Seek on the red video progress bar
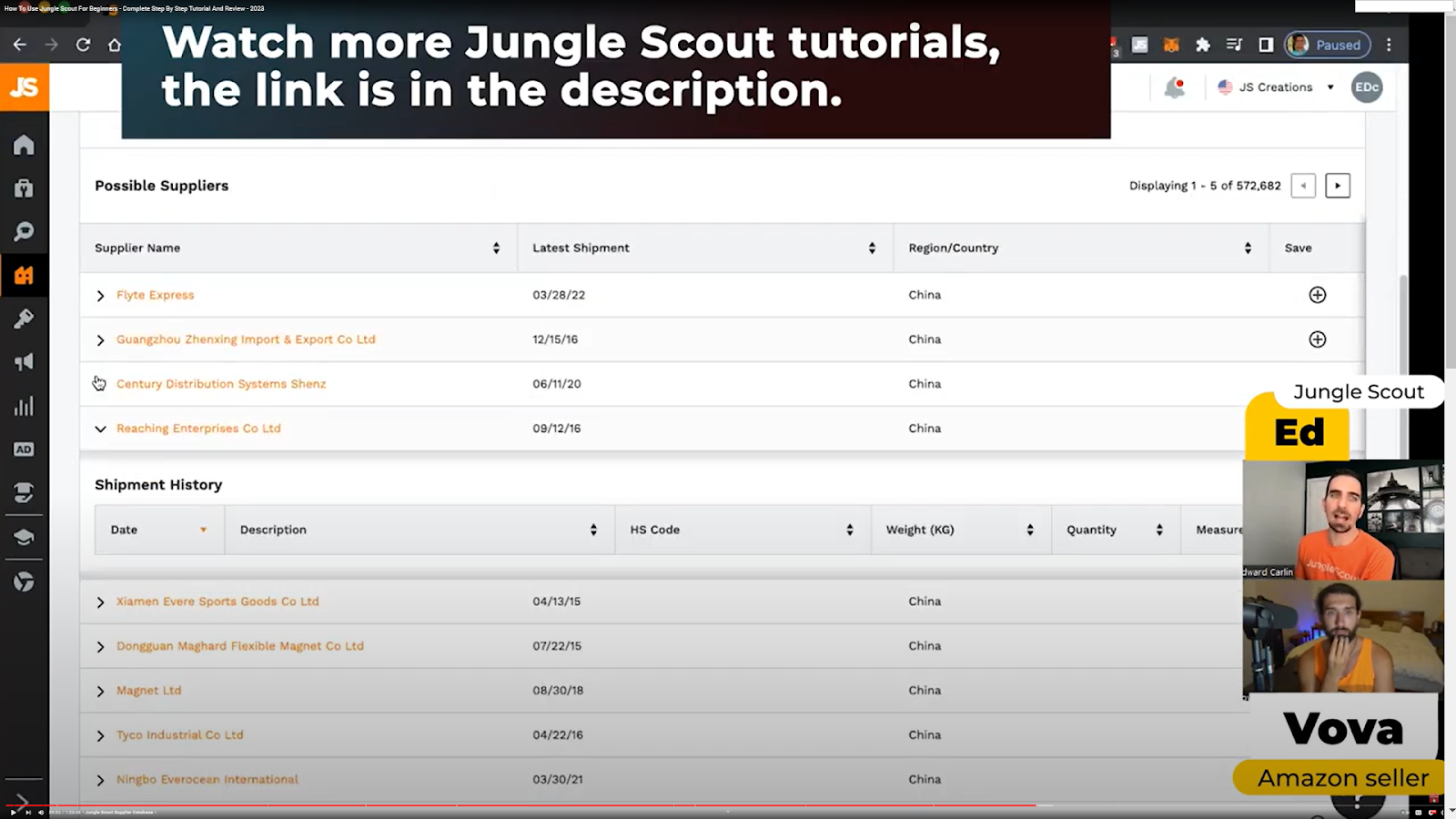The width and height of the screenshot is (1456, 819). point(519,805)
